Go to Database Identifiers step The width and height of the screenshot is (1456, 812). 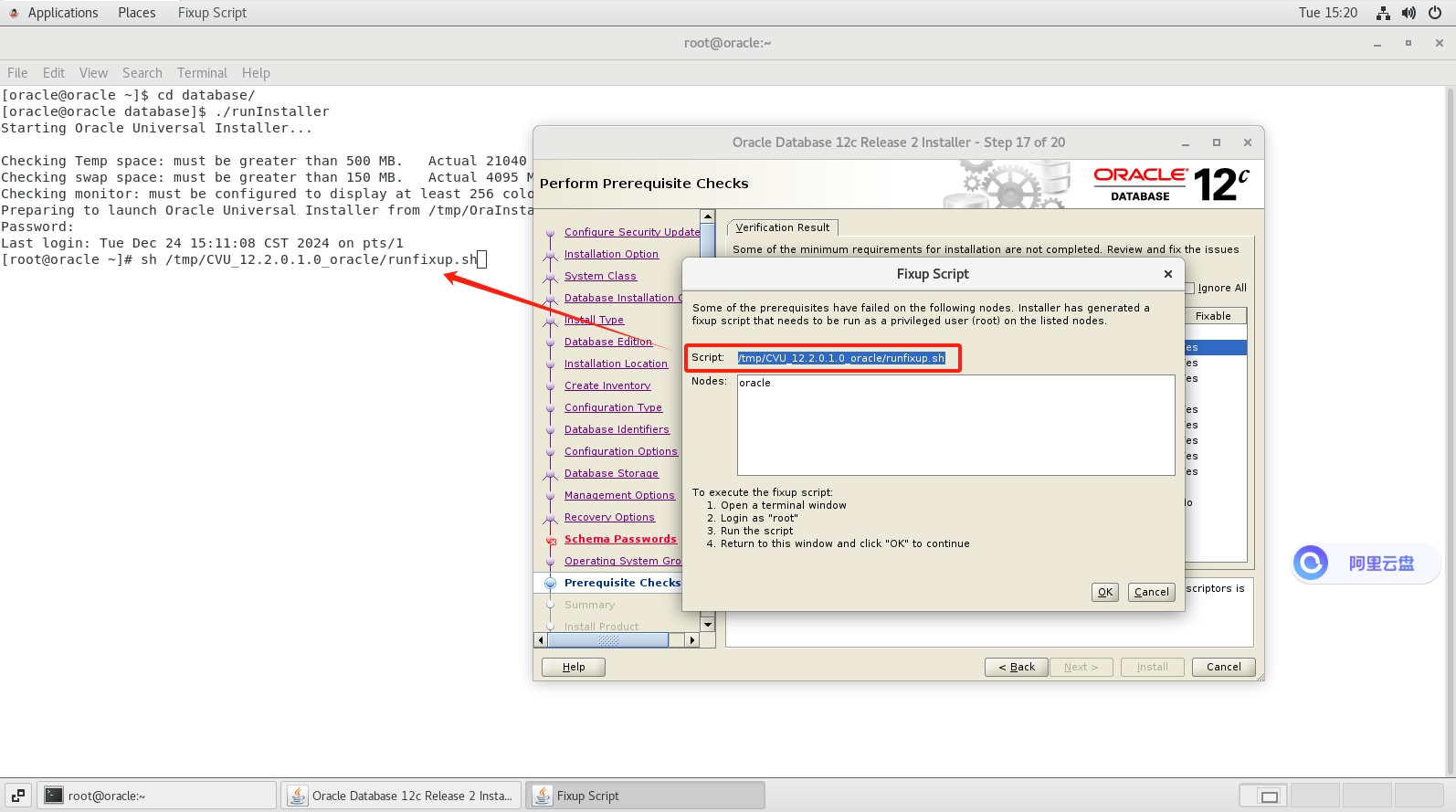tap(617, 429)
